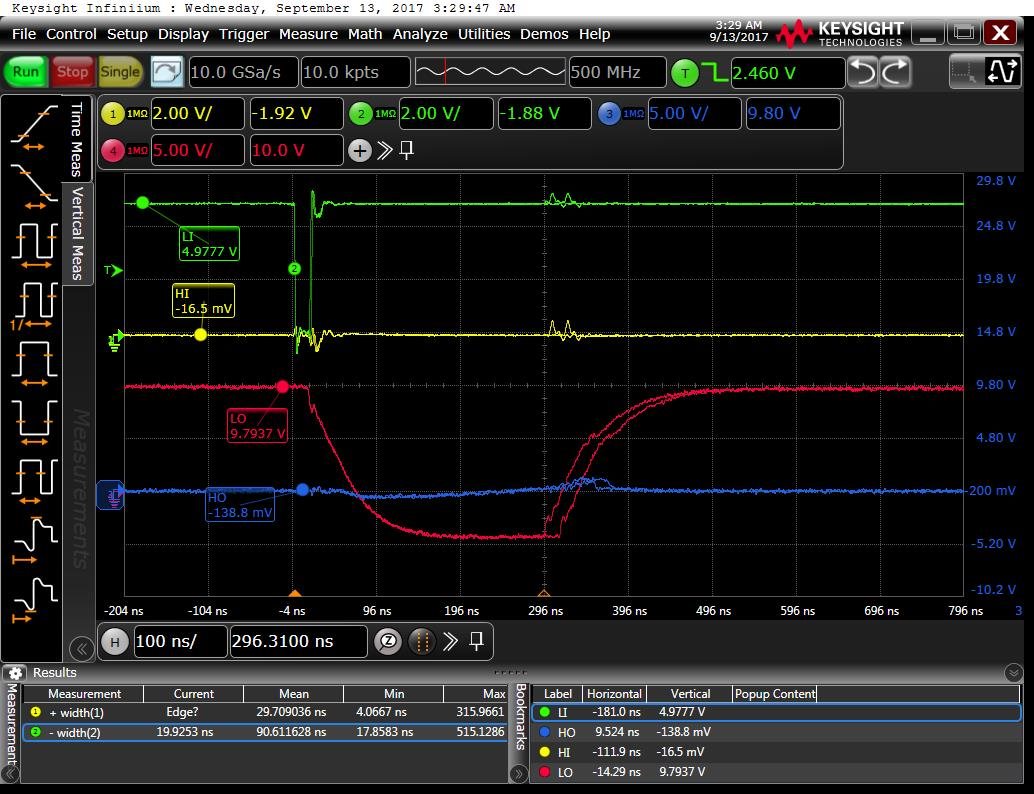Viewport: 1034px width, 794px height.
Task: Open the Control menu
Action: pos(71,34)
